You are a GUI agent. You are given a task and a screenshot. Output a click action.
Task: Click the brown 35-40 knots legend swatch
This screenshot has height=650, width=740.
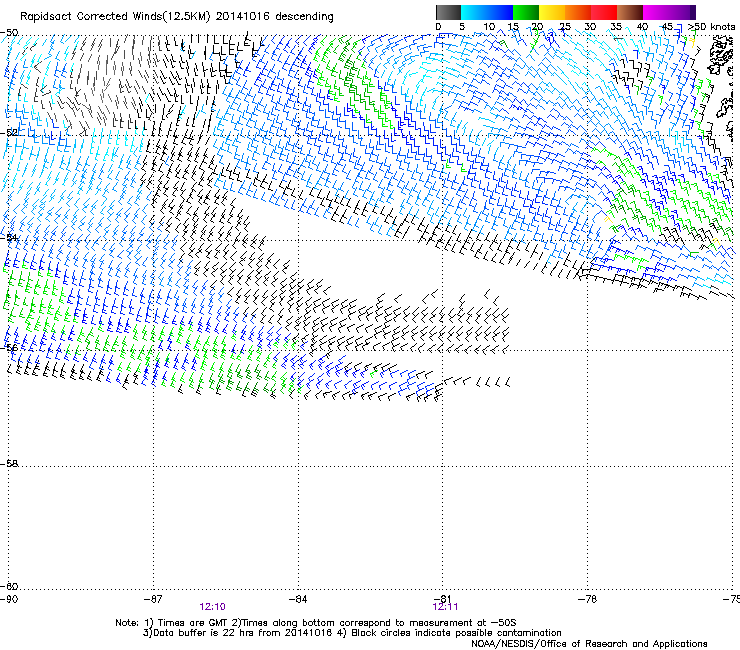coord(630,12)
